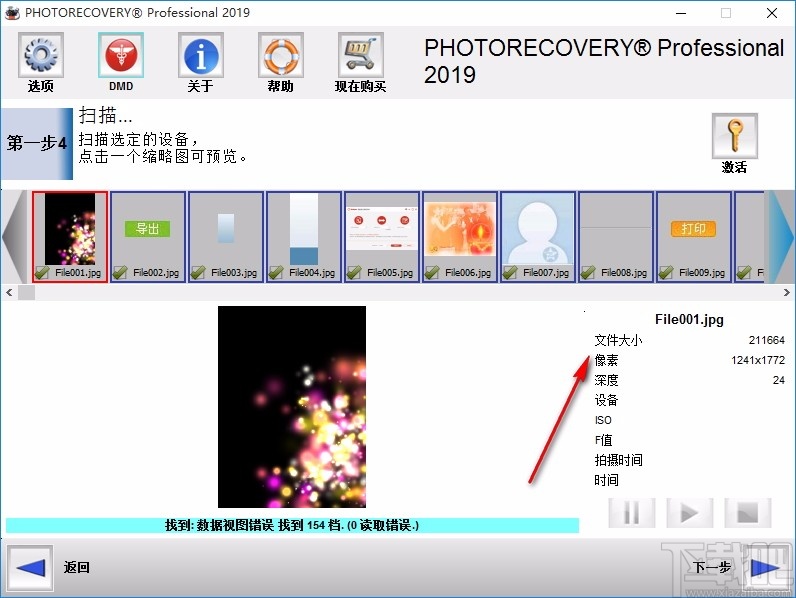Toggle the File009.jpg checkmark

point(666,273)
